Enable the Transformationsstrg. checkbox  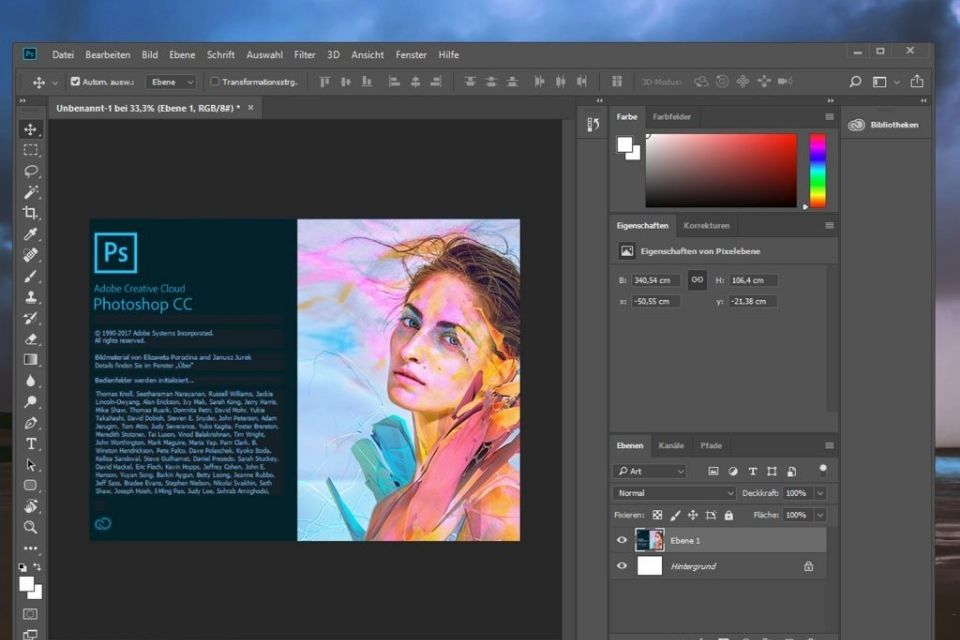pyautogui.click(x=214, y=81)
